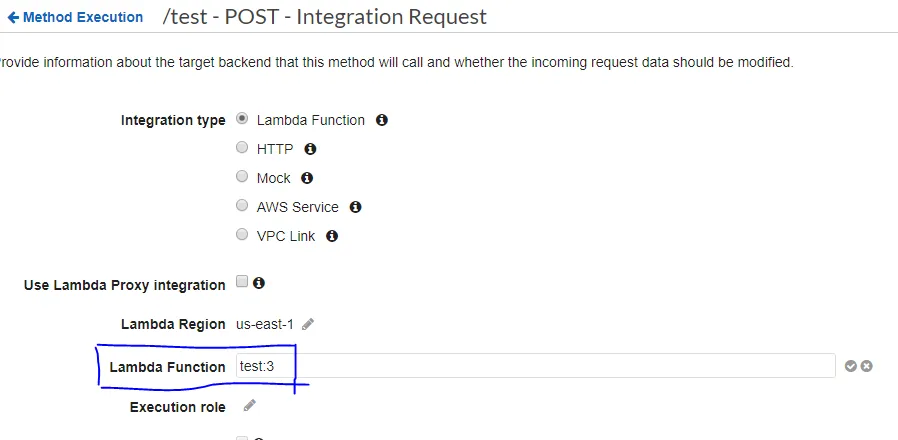Go back to Method Execution

(x=76, y=18)
